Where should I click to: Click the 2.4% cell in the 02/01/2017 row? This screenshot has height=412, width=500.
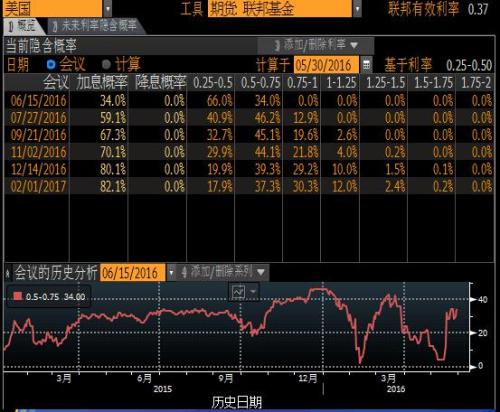pos(395,186)
